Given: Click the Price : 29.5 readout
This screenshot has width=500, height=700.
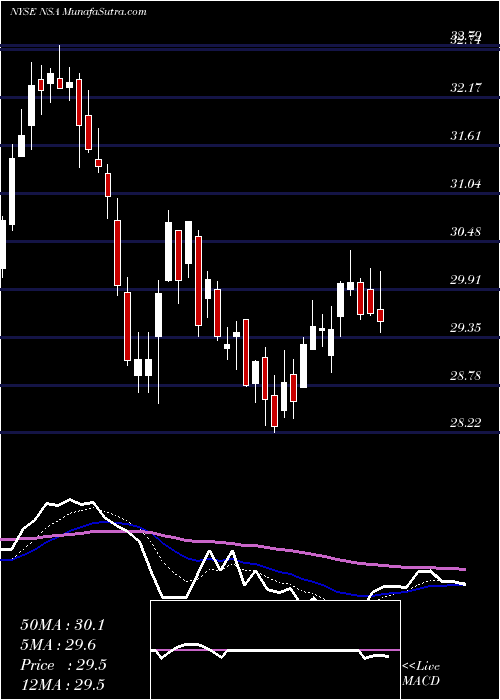Looking at the screenshot, I should point(63,665).
